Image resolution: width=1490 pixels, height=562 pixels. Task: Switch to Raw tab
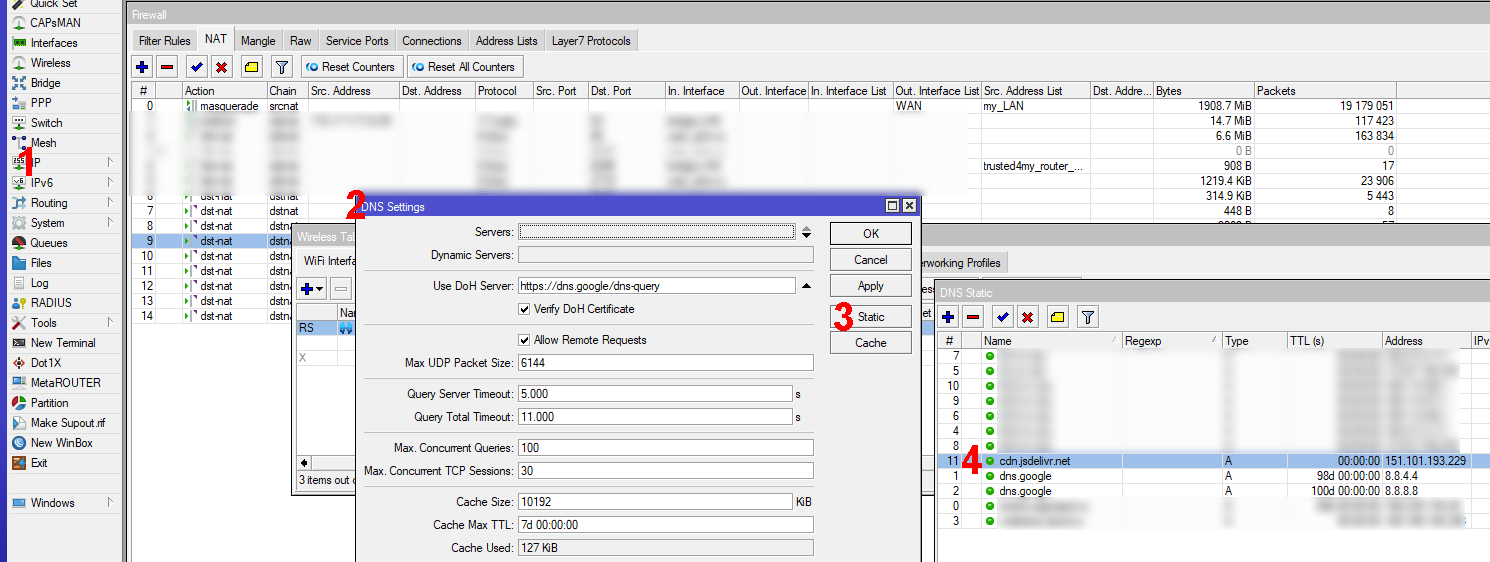point(301,41)
